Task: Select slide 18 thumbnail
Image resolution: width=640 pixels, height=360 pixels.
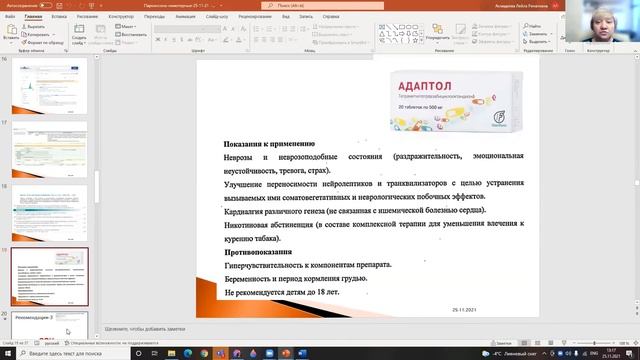Action: (x=49, y=213)
